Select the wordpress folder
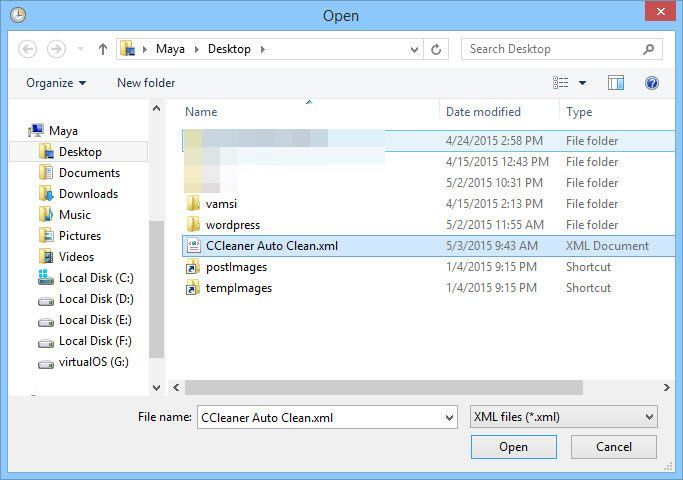This screenshot has height=480, width=683. click(232, 225)
